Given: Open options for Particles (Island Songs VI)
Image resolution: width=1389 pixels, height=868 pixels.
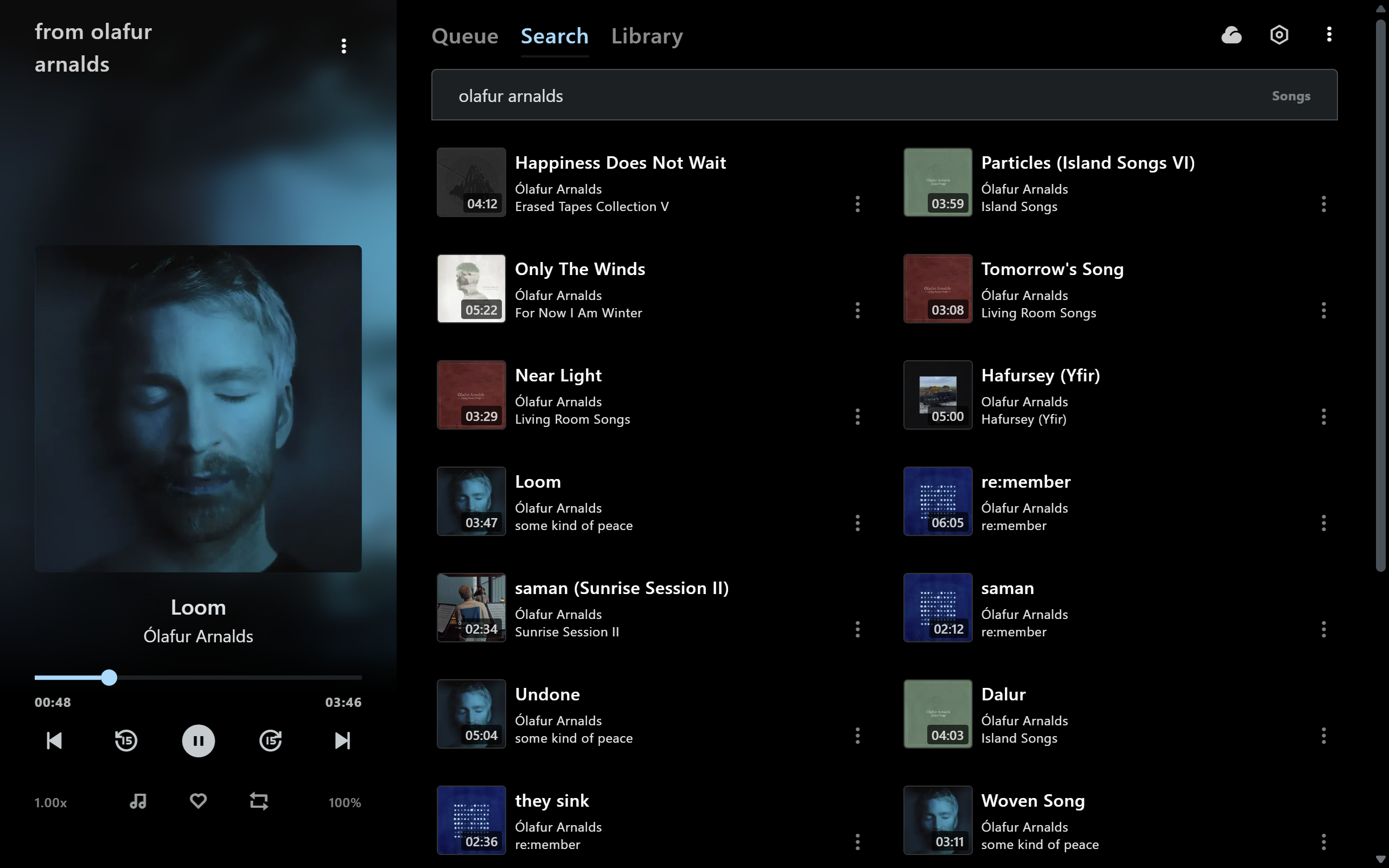Looking at the screenshot, I should (1323, 204).
